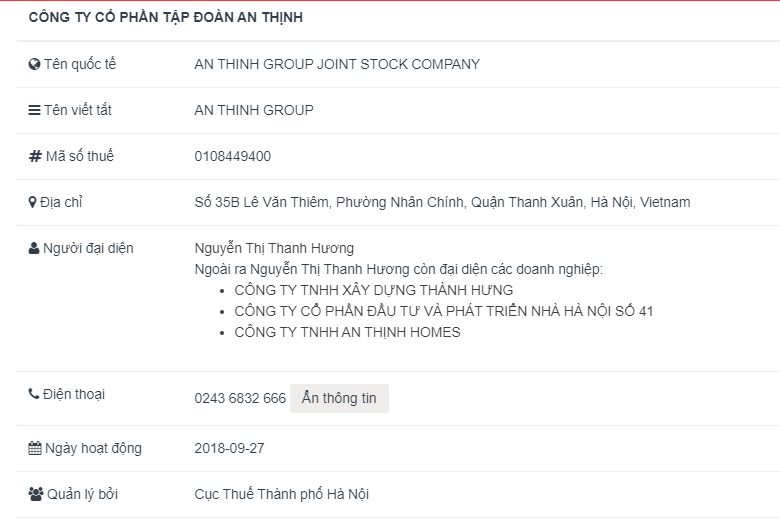The height and width of the screenshot is (526, 780).
Task: Click the activity date 2018-09-27
Action: (229, 448)
